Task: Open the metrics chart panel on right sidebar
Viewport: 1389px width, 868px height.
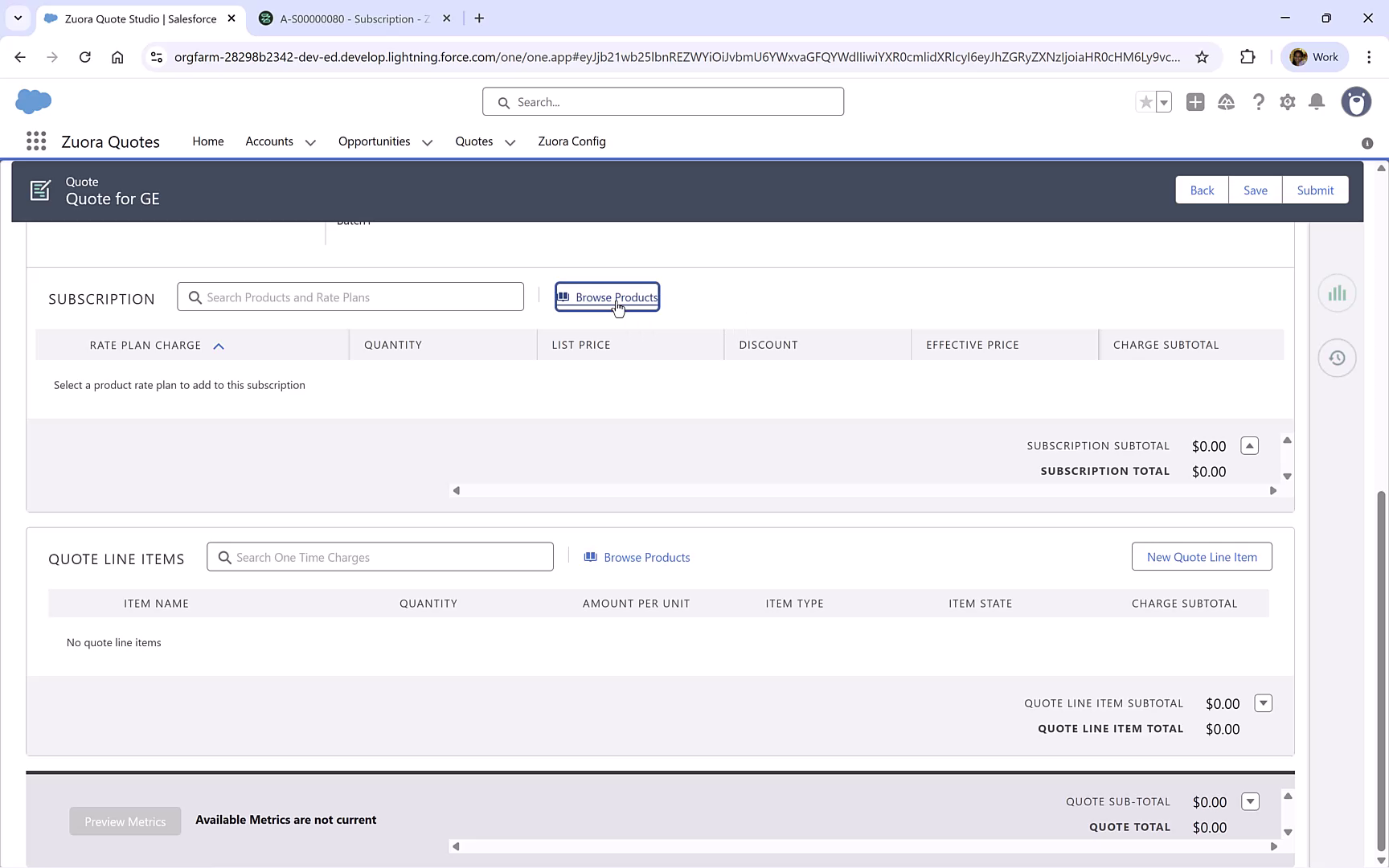Action: [x=1337, y=293]
